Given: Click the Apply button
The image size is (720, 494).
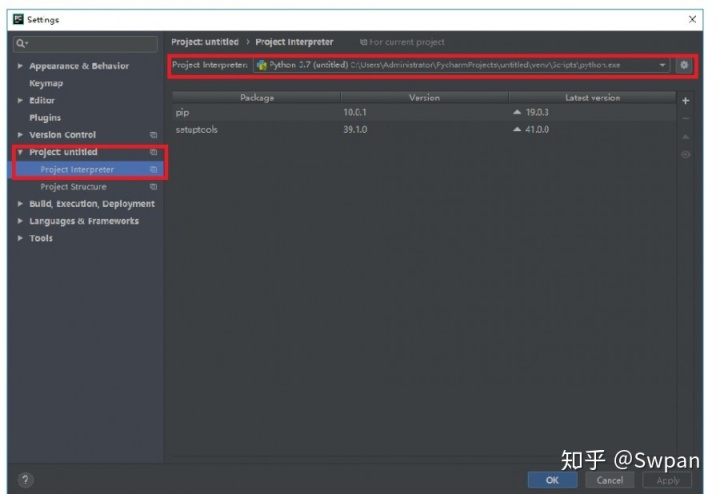Looking at the screenshot, I should click(x=668, y=480).
